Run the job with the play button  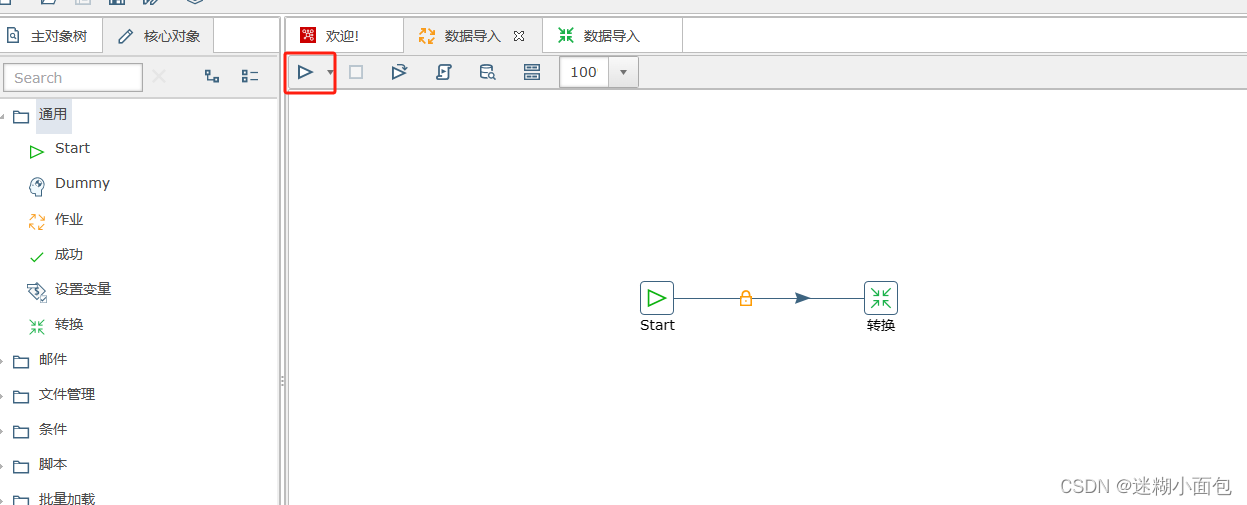coord(306,72)
